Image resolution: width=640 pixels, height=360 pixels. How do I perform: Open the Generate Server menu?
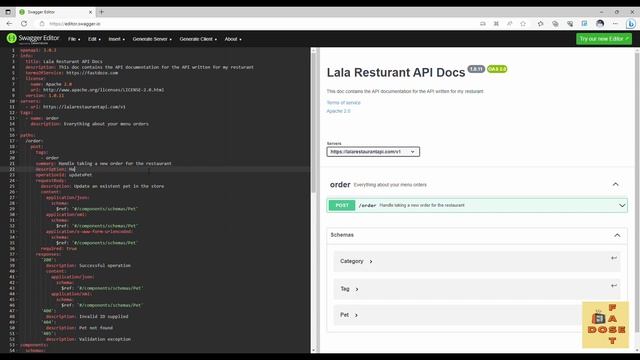click(152, 39)
